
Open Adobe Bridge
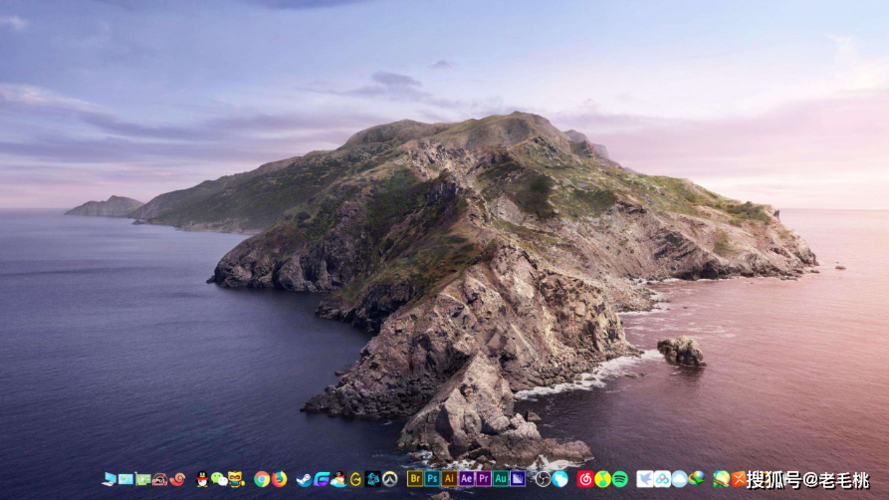[x=414, y=479]
